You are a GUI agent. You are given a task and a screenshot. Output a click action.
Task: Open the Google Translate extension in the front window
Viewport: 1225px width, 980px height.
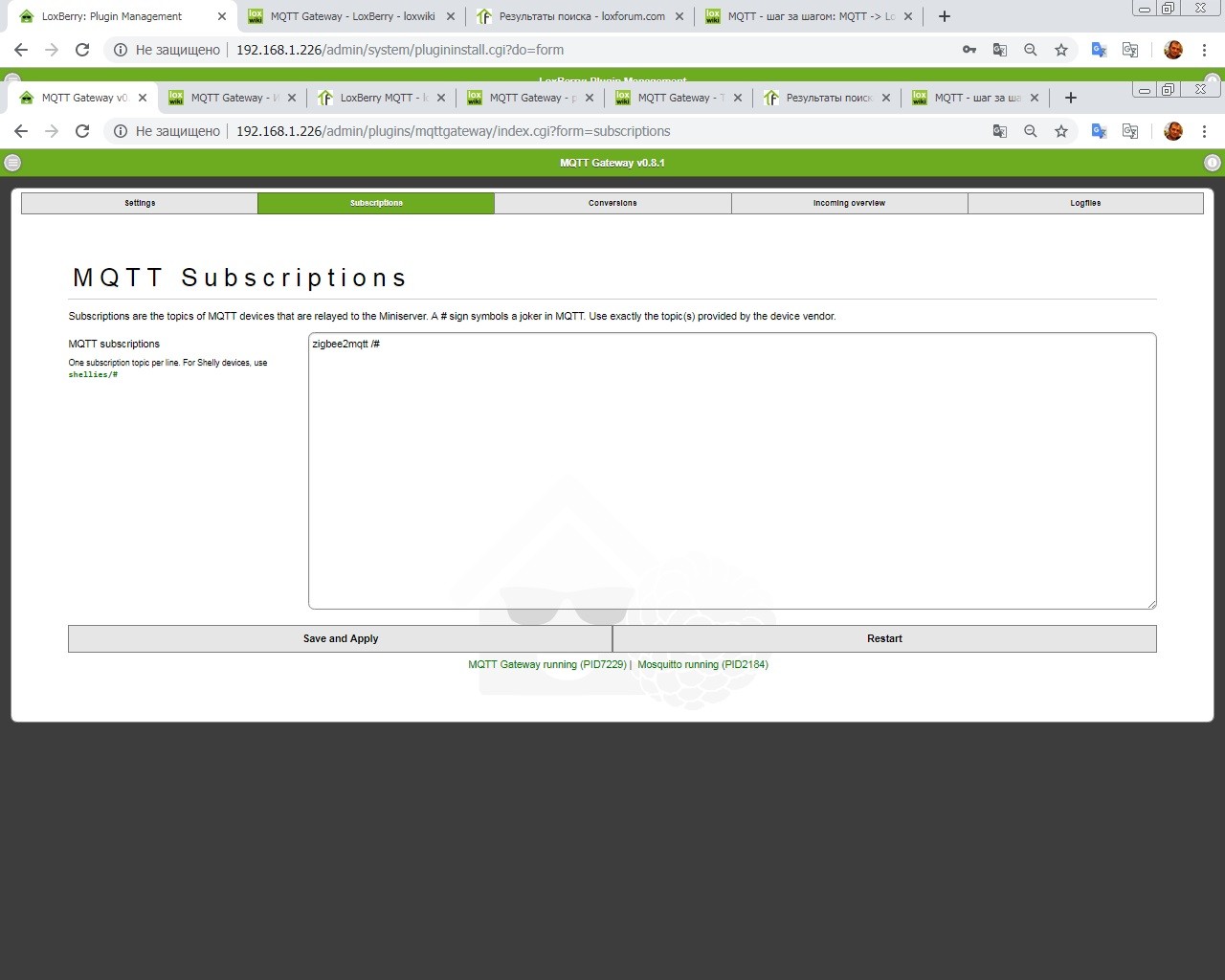[x=1100, y=131]
